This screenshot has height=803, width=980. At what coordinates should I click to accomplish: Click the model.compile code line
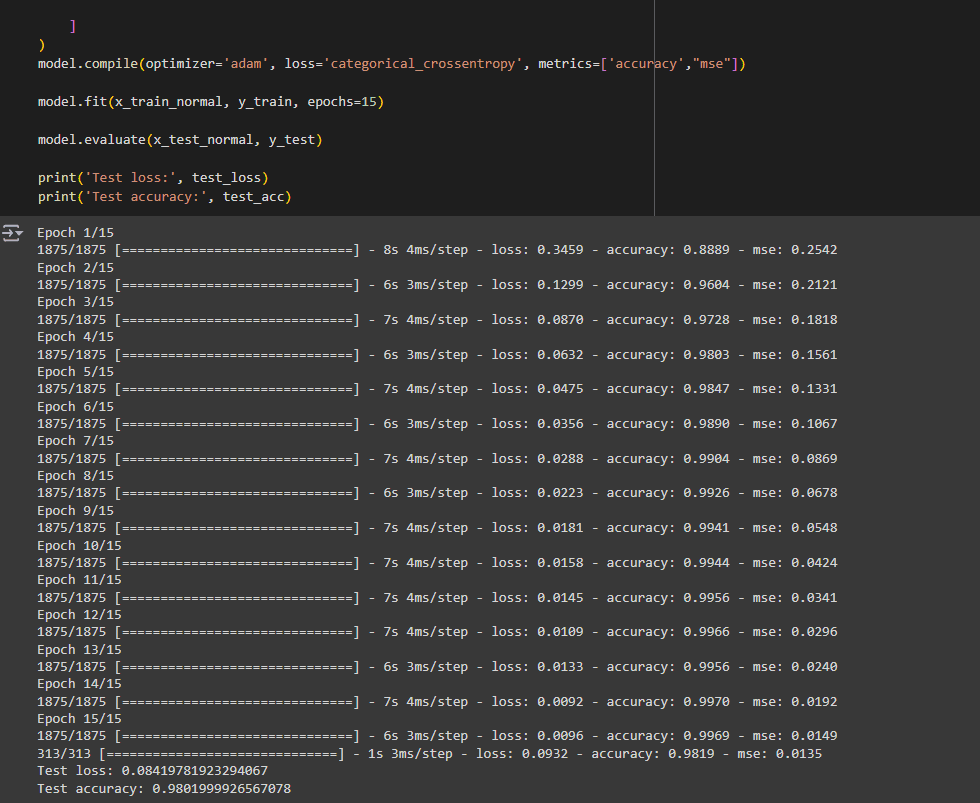[391, 64]
